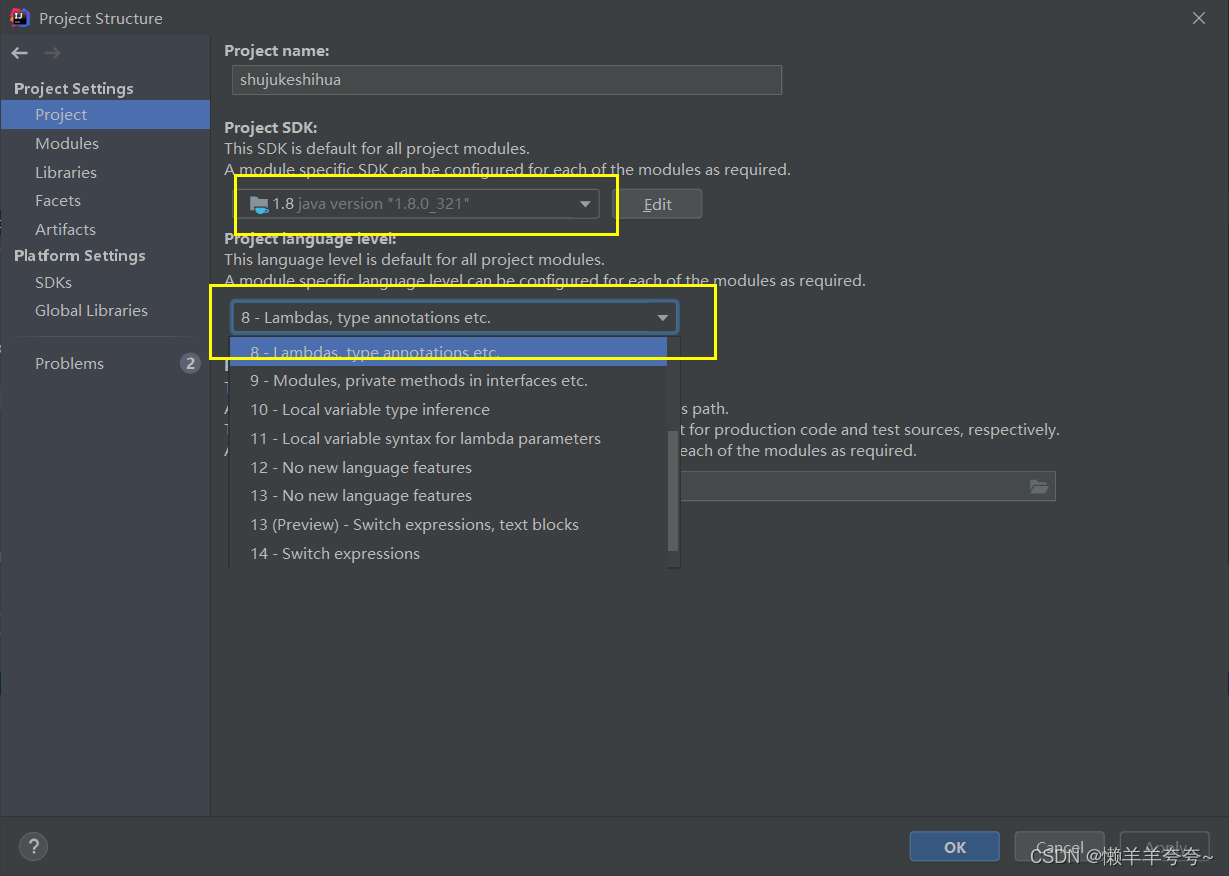This screenshot has width=1229, height=876.
Task: Select Facets in the sidebar
Action: click(x=57, y=200)
